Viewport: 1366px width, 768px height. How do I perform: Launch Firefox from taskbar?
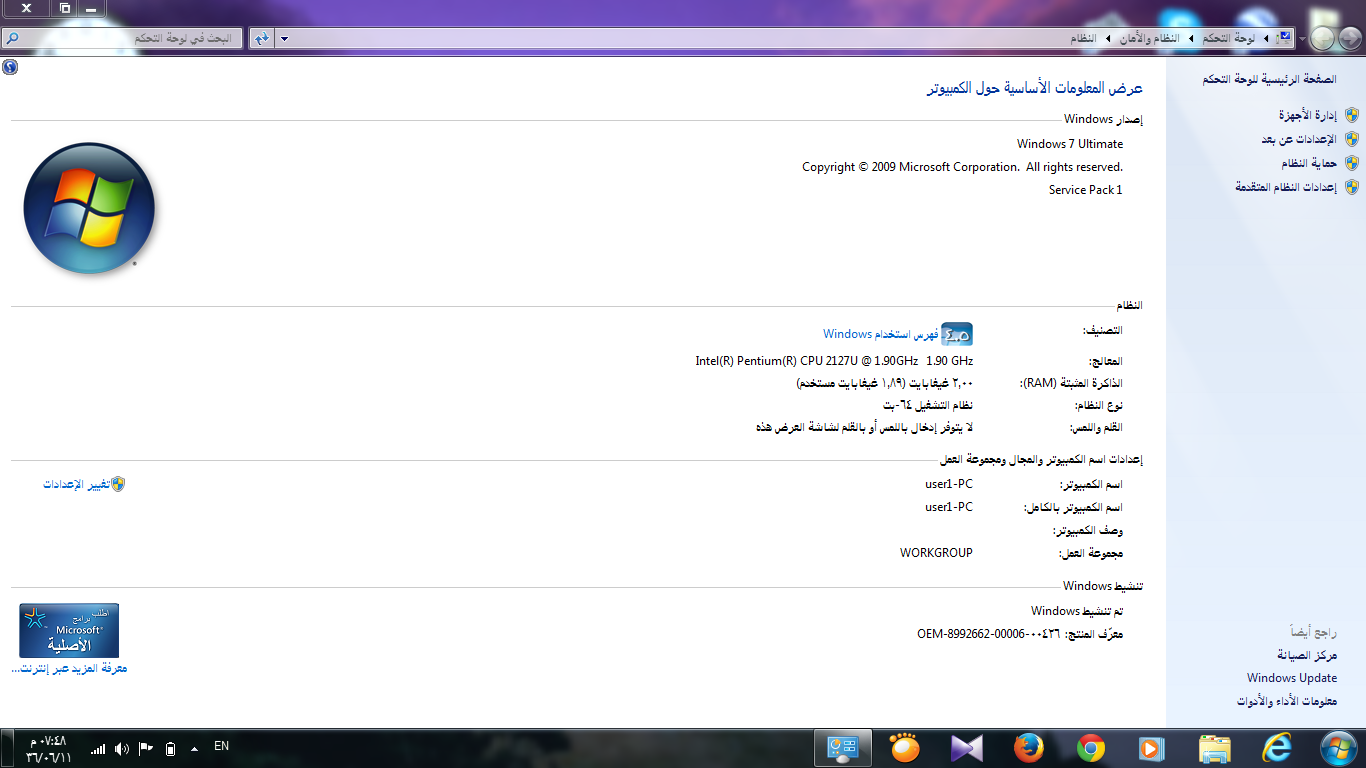[1028, 748]
